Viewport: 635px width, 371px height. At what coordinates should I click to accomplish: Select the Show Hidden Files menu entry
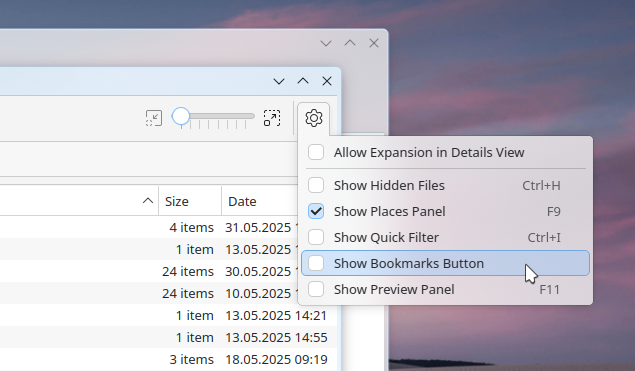[445, 185]
